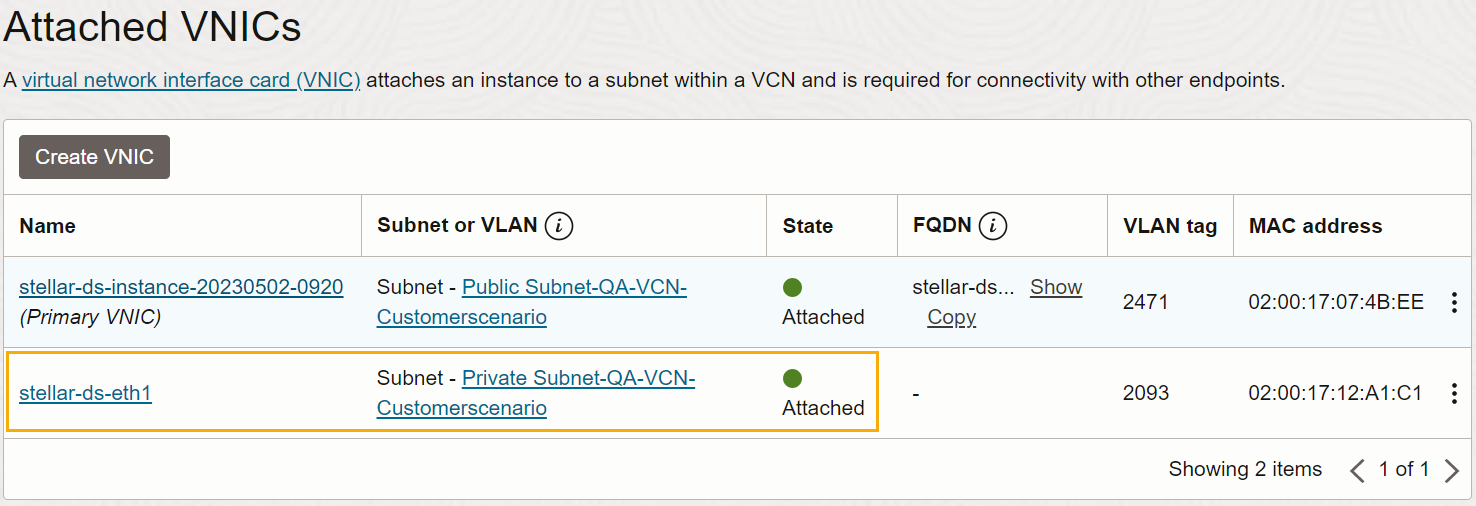
Task: Copy the FQDN of primary VNIC
Action: pyautogui.click(x=951, y=317)
